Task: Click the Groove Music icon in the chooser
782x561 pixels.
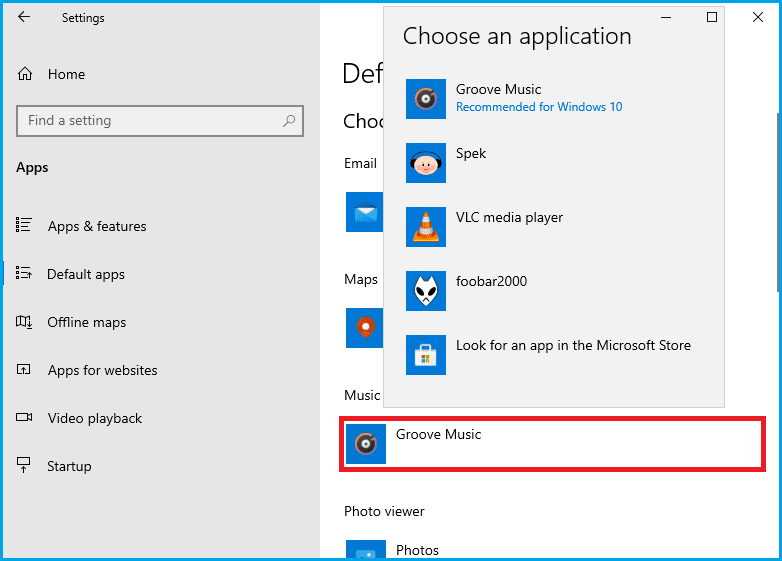Action: [x=425, y=99]
